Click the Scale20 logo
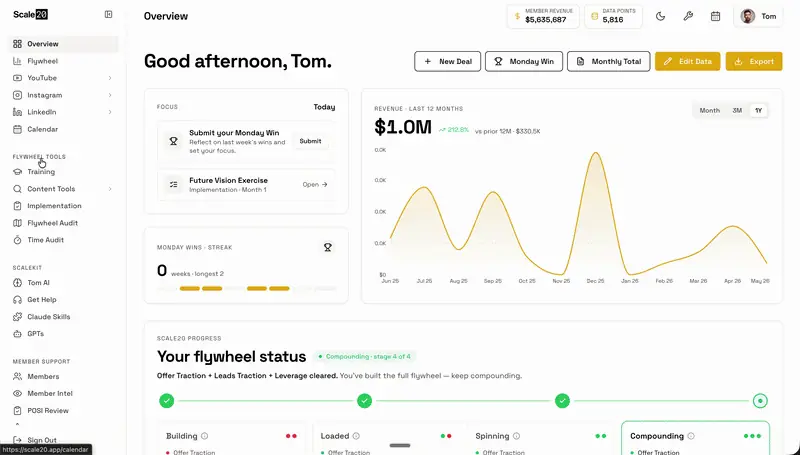Screen dimensions: 800x455 (x=31, y=14)
